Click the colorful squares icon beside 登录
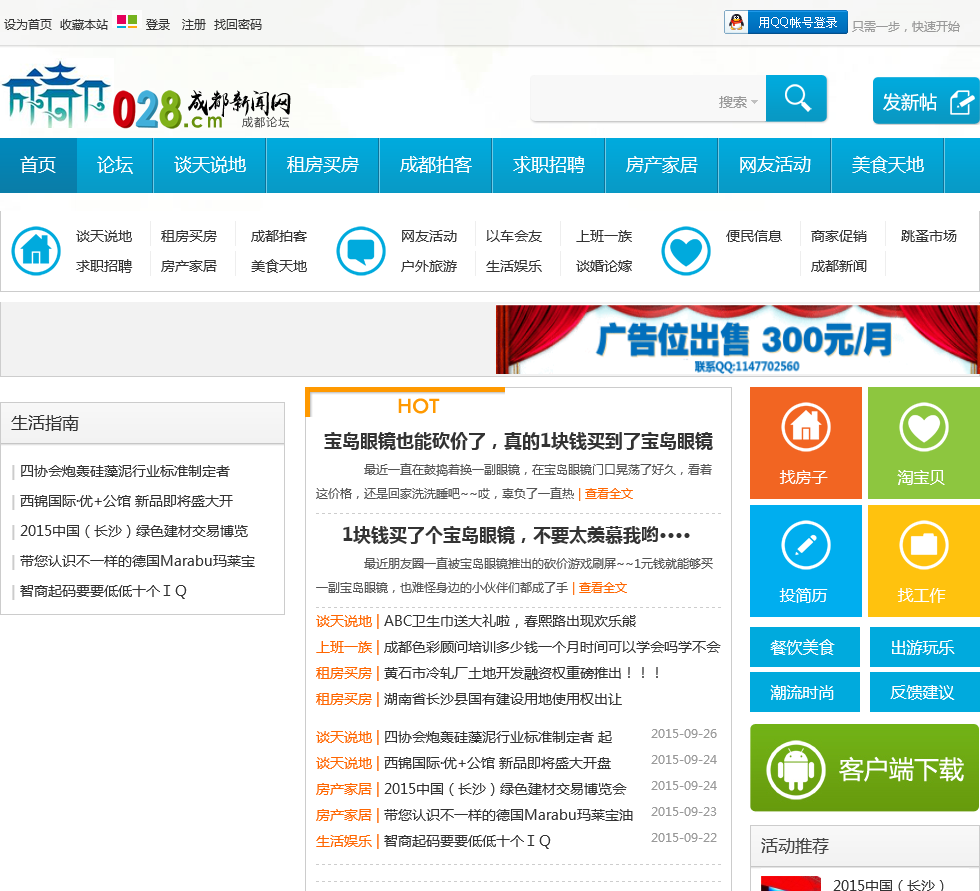The height and width of the screenshot is (891, 980). 127,22
